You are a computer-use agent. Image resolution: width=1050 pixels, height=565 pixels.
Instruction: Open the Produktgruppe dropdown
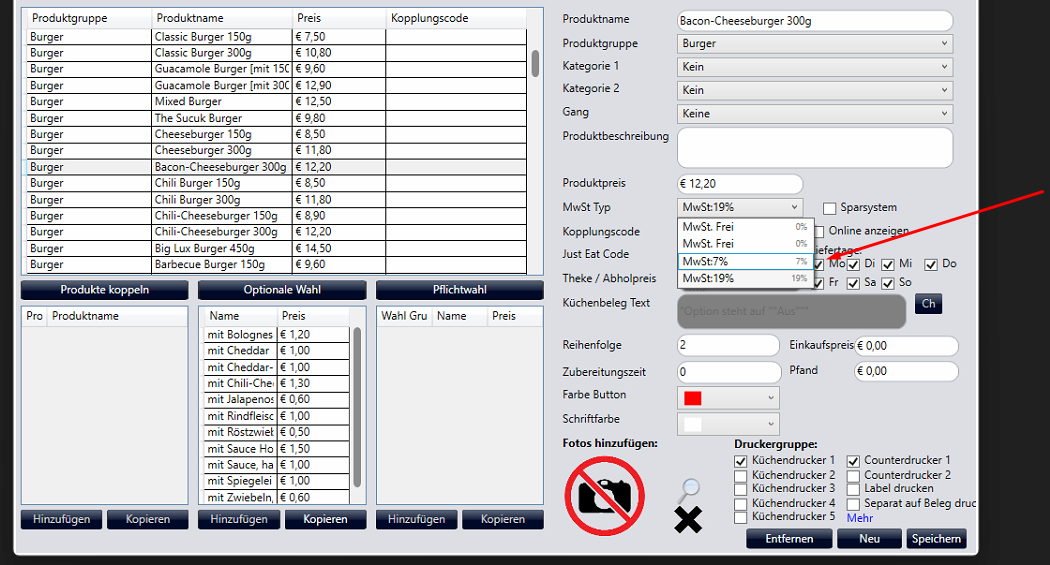pos(814,44)
